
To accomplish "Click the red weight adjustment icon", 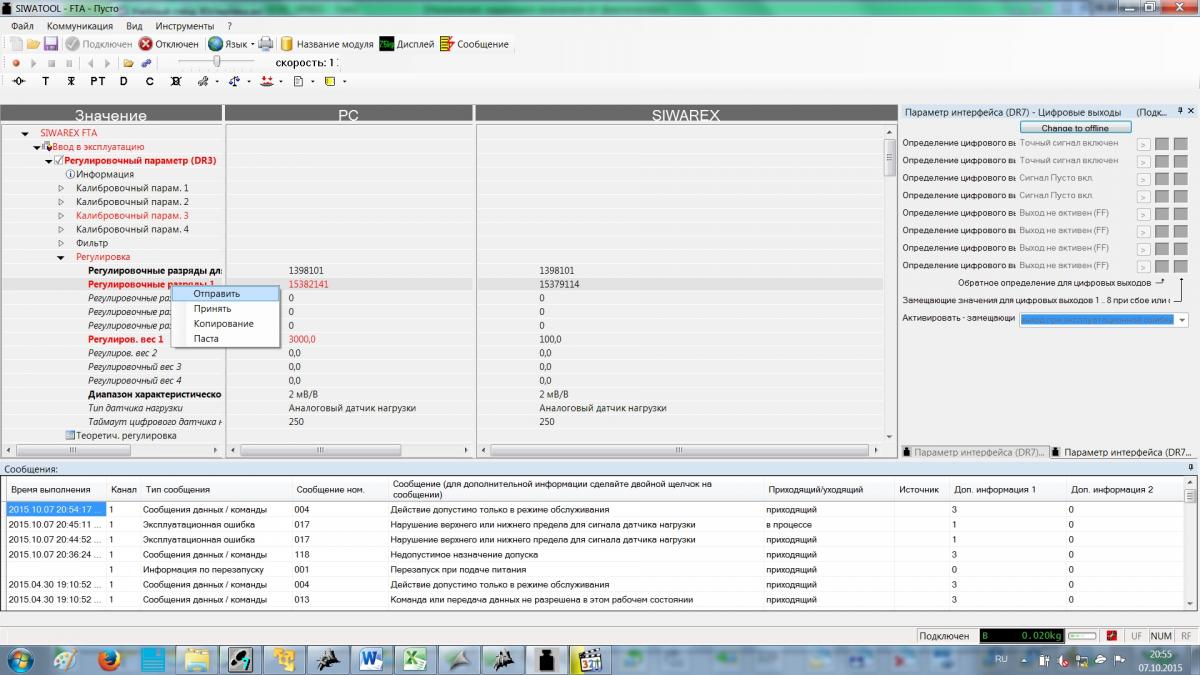I will coord(267,81).
